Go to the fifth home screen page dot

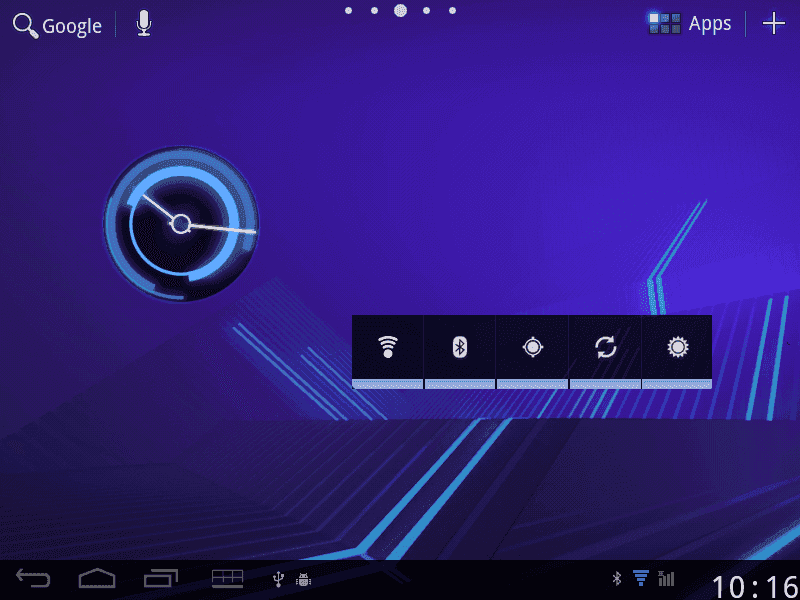pos(453,10)
